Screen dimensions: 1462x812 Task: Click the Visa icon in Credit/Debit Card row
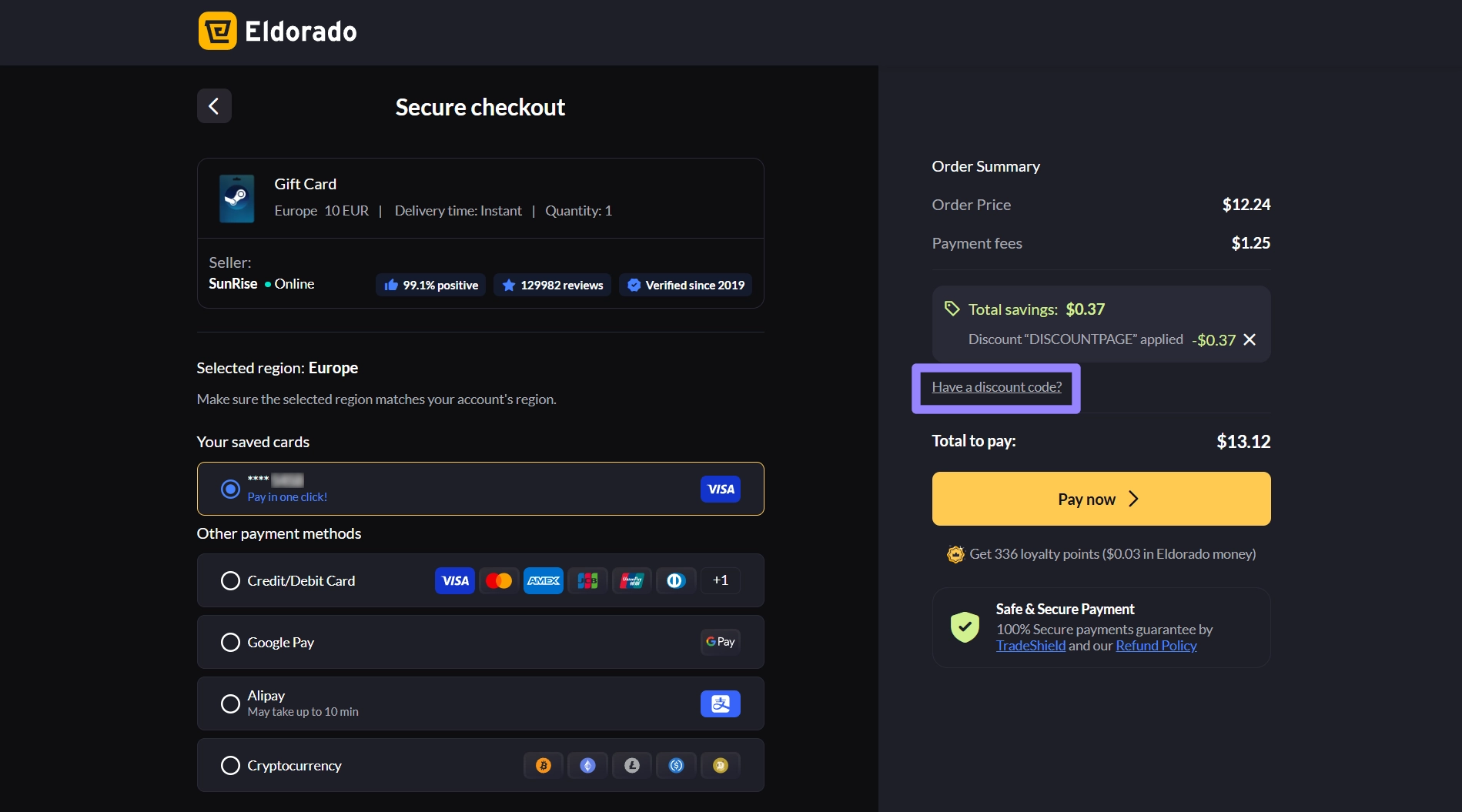[455, 580]
